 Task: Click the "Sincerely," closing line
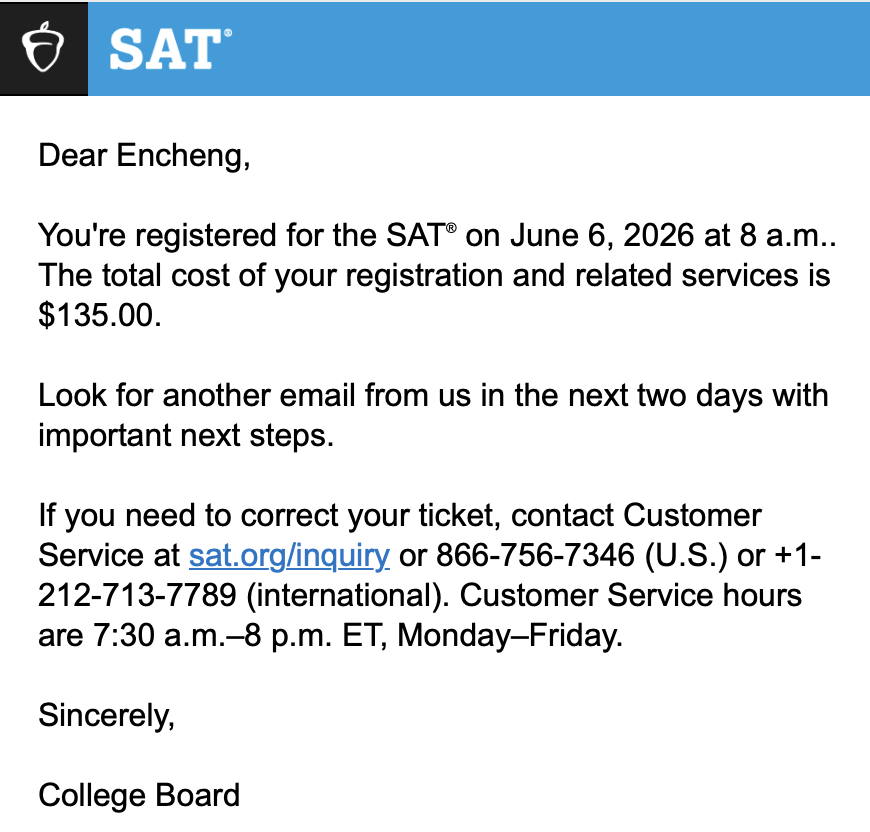(x=106, y=715)
